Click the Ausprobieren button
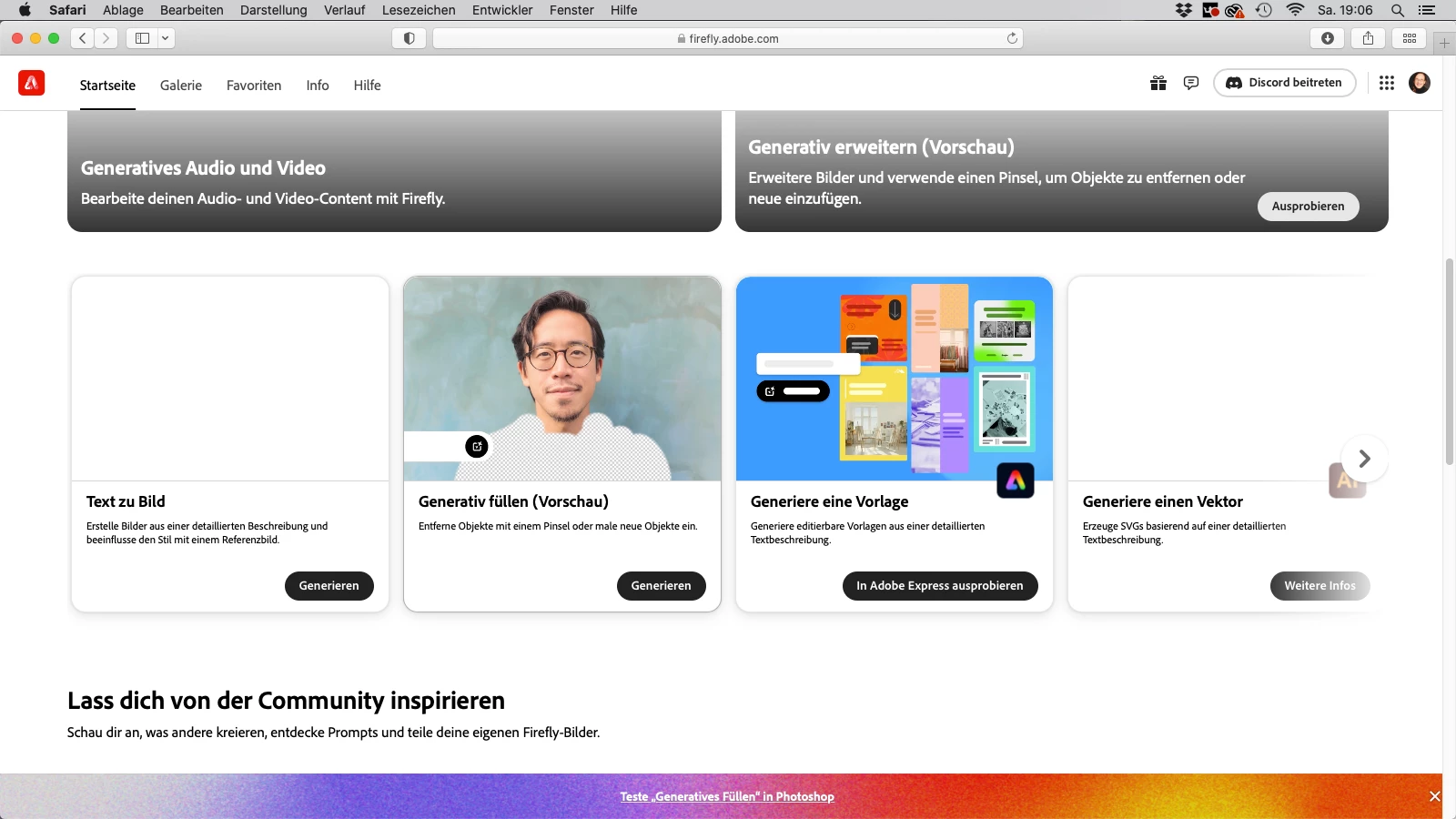This screenshot has height=819, width=1456. 1308,207
